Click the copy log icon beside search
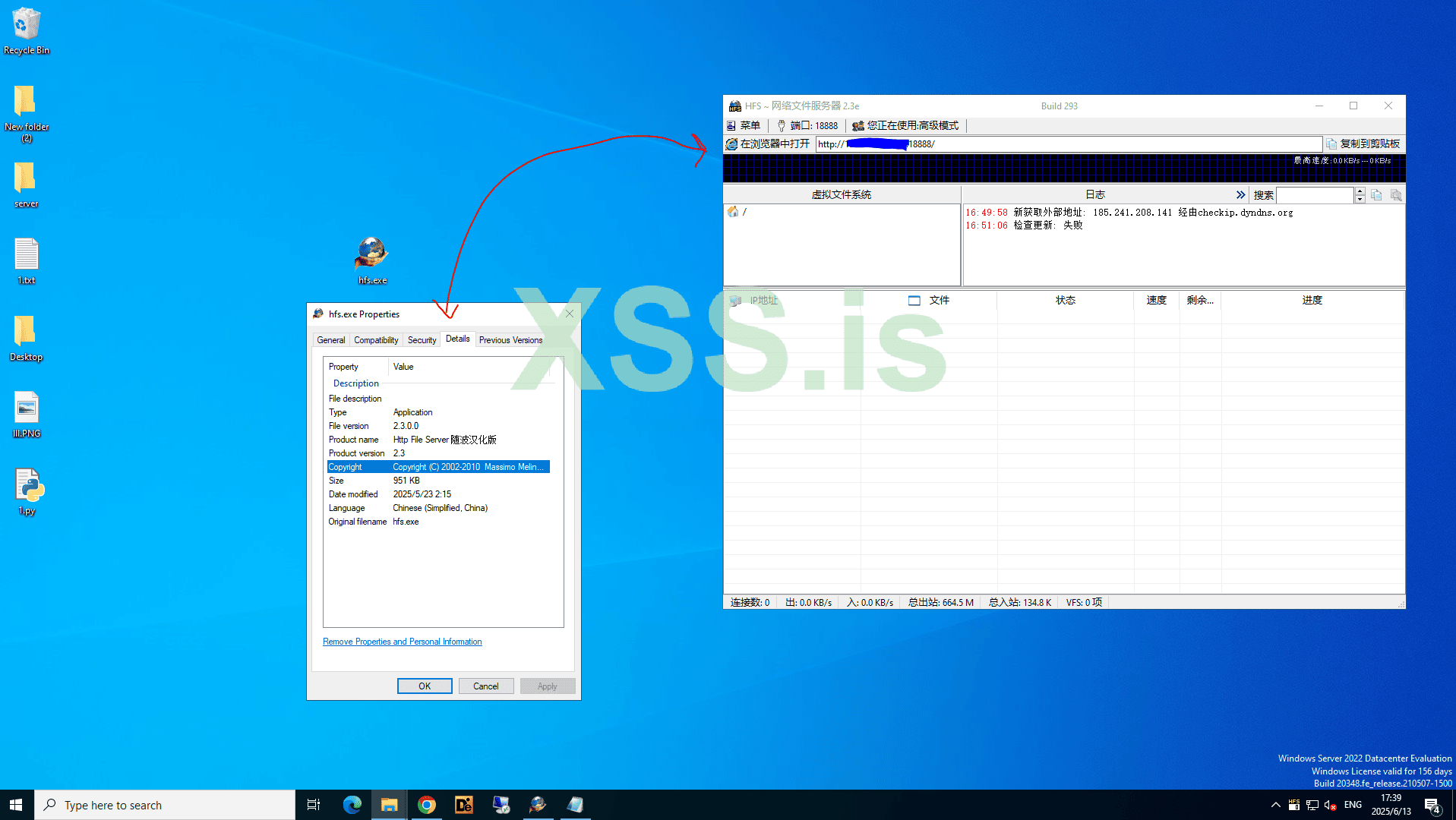Viewport: 1456px width, 820px height. pos(1376,195)
